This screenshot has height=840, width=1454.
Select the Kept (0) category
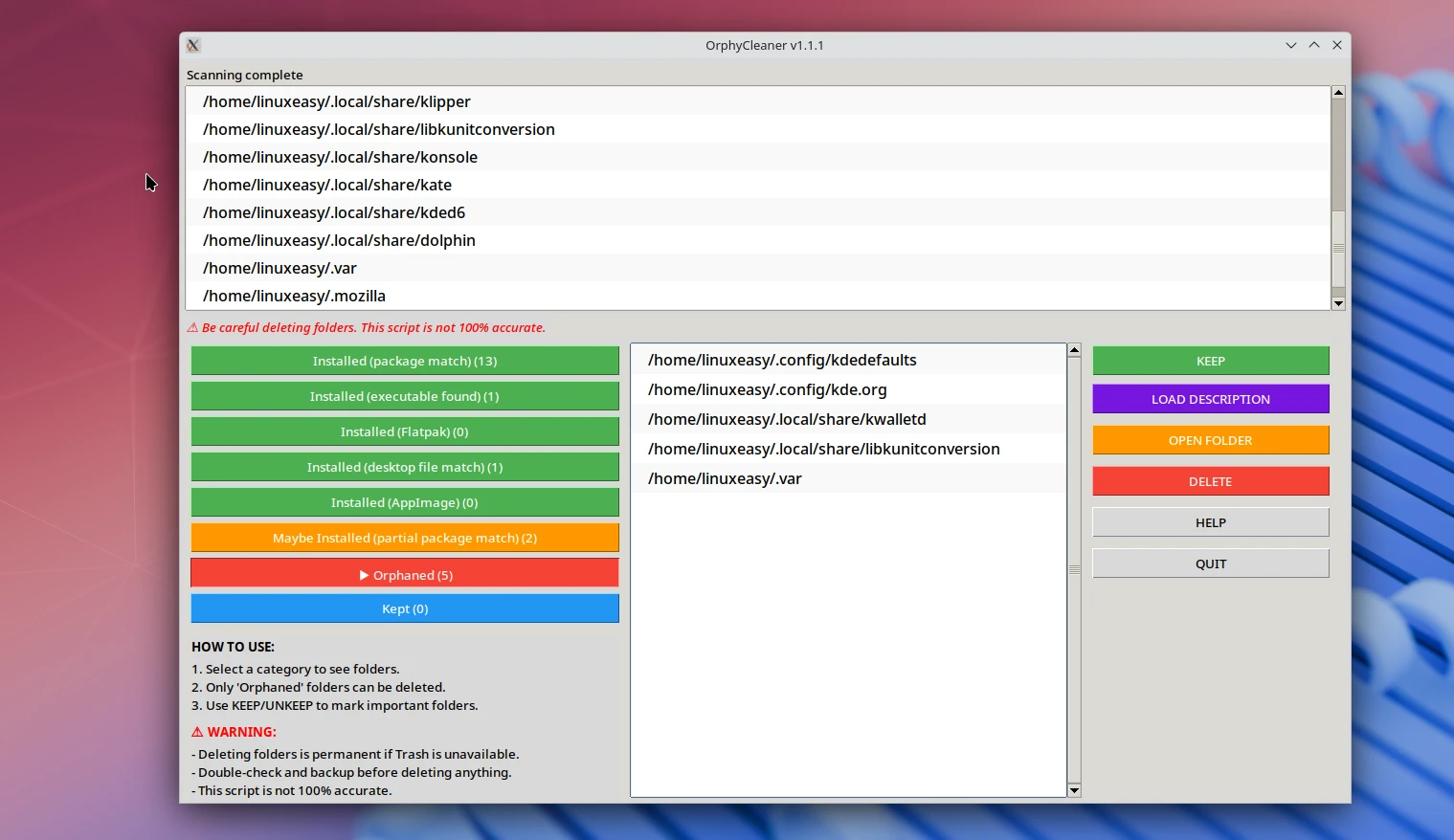[x=405, y=608]
